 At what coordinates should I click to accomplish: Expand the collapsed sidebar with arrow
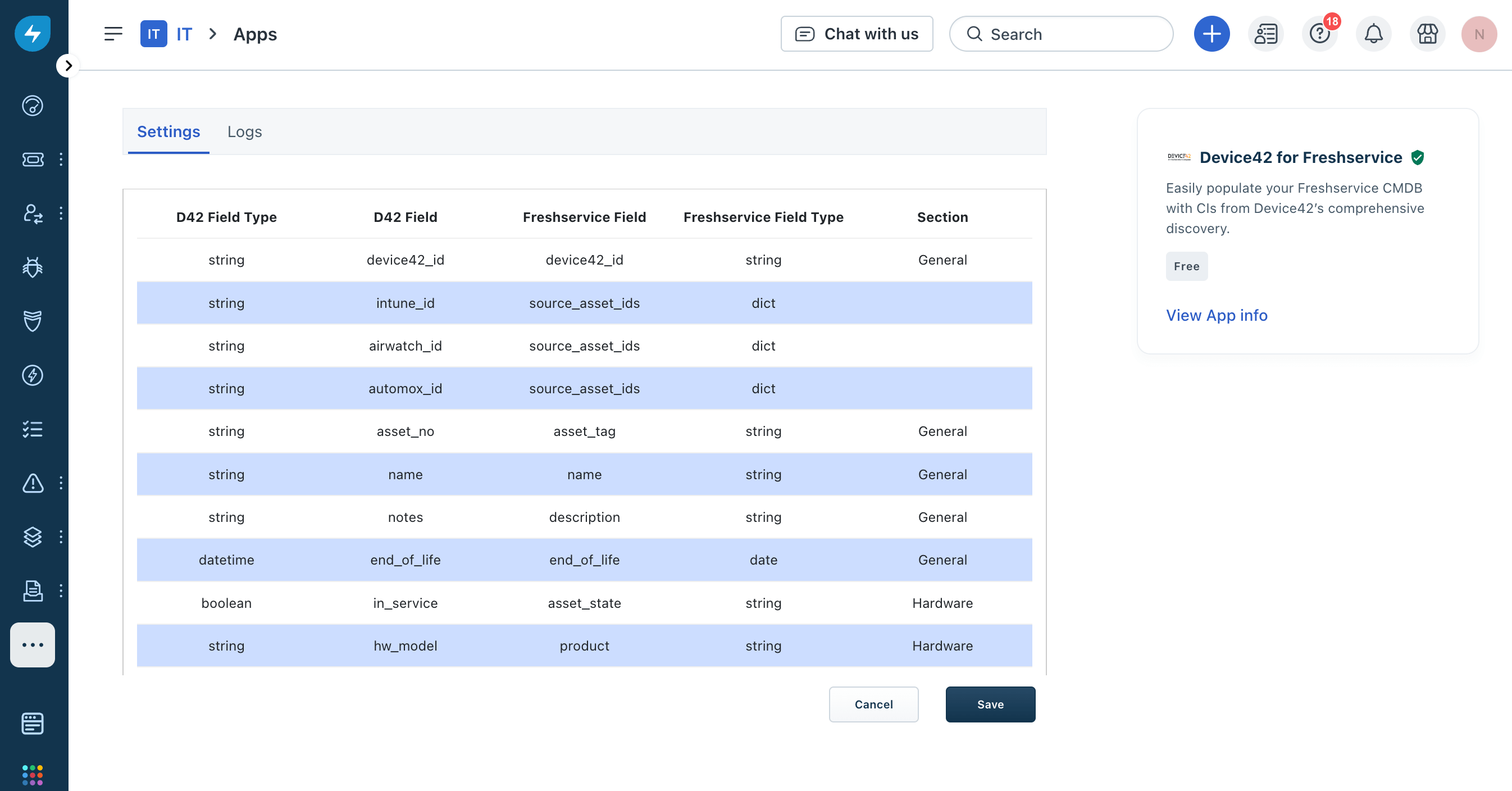pyautogui.click(x=68, y=66)
